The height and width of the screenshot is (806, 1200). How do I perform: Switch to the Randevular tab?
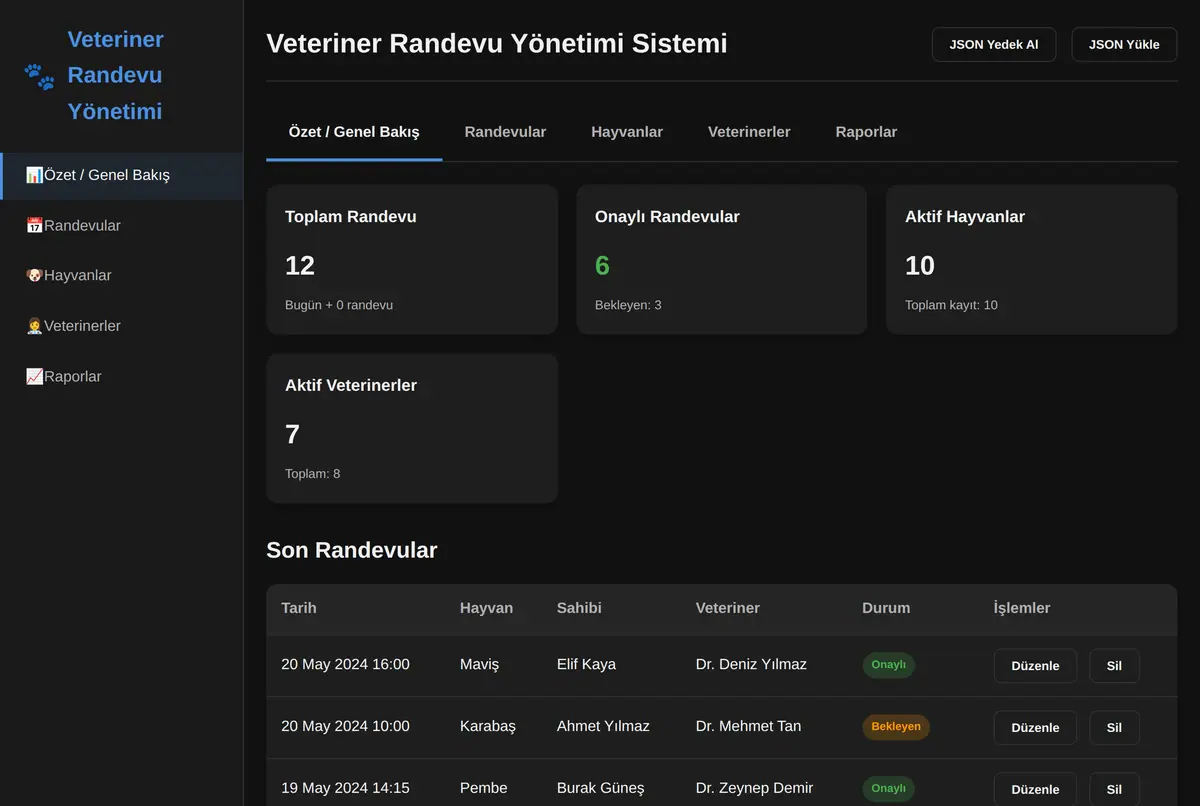[505, 132]
